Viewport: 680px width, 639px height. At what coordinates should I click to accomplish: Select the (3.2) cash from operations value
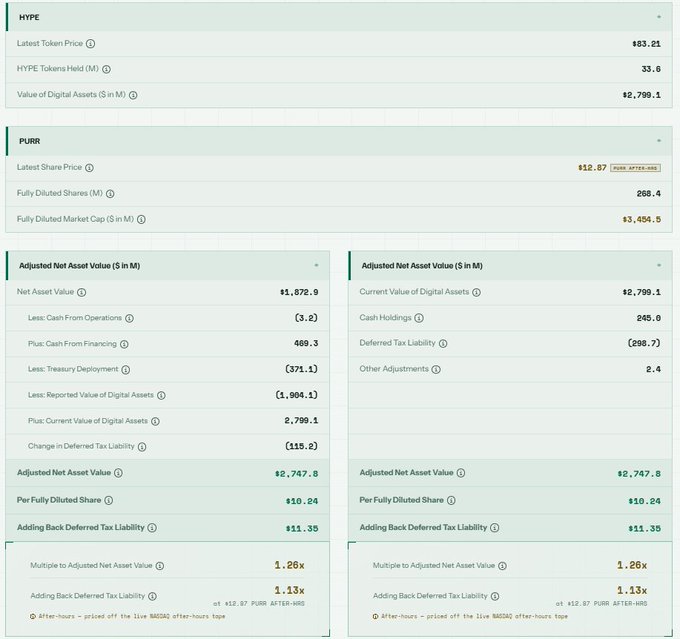(x=306, y=318)
